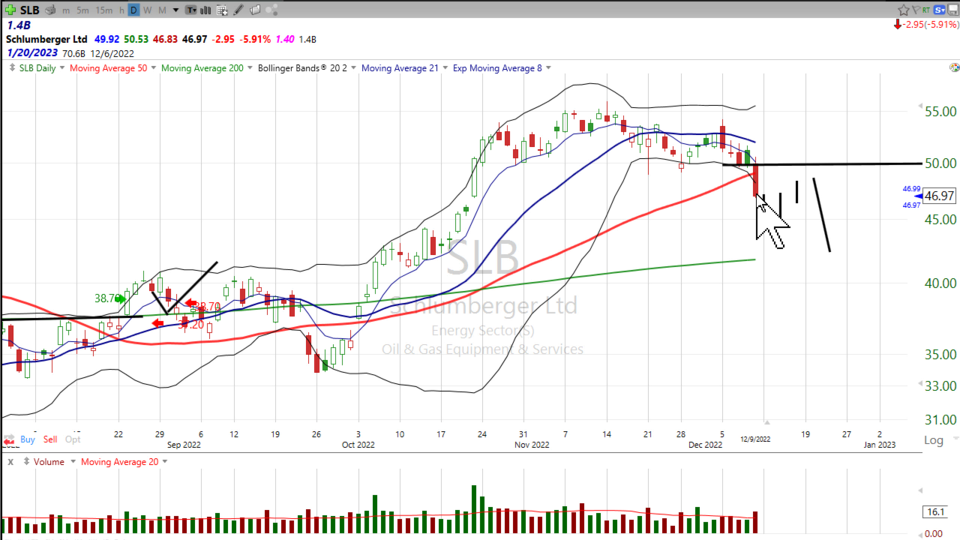Open the blue 'S' dropdown button

[x=940, y=10]
